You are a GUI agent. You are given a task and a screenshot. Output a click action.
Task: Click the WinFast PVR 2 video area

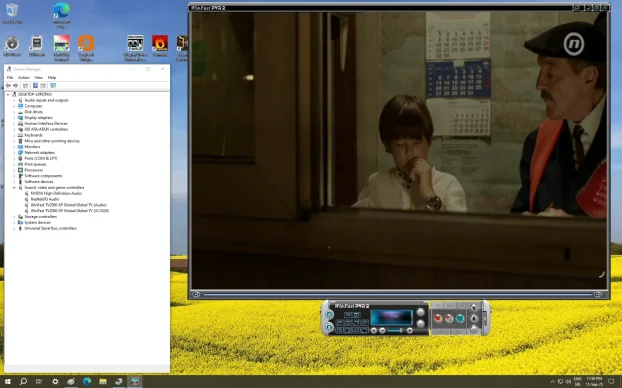399,150
